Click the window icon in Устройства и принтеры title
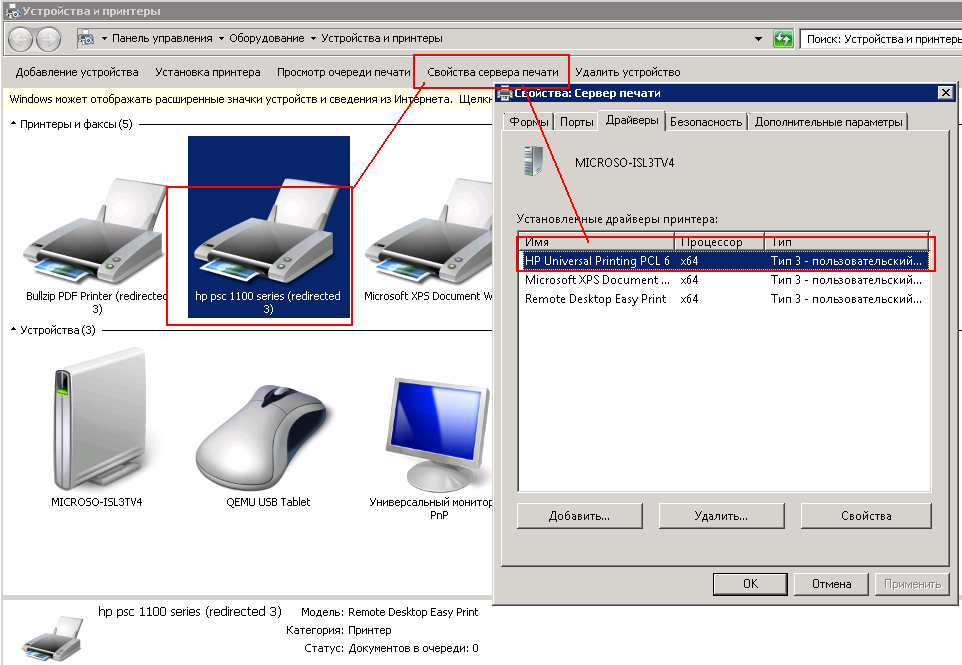The height and width of the screenshot is (665, 962). pos(12,11)
